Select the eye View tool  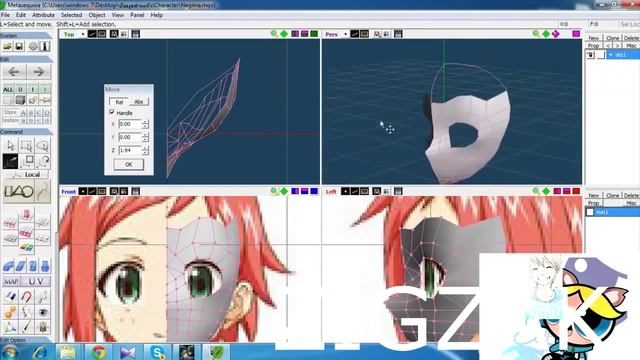(42, 312)
